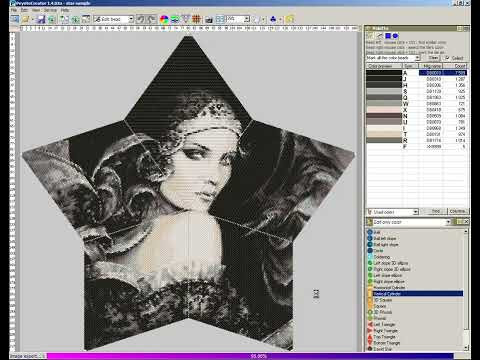This screenshot has height=360, width=480.
Task: Click the icon right of the color wheel
Action: click(175, 19)
